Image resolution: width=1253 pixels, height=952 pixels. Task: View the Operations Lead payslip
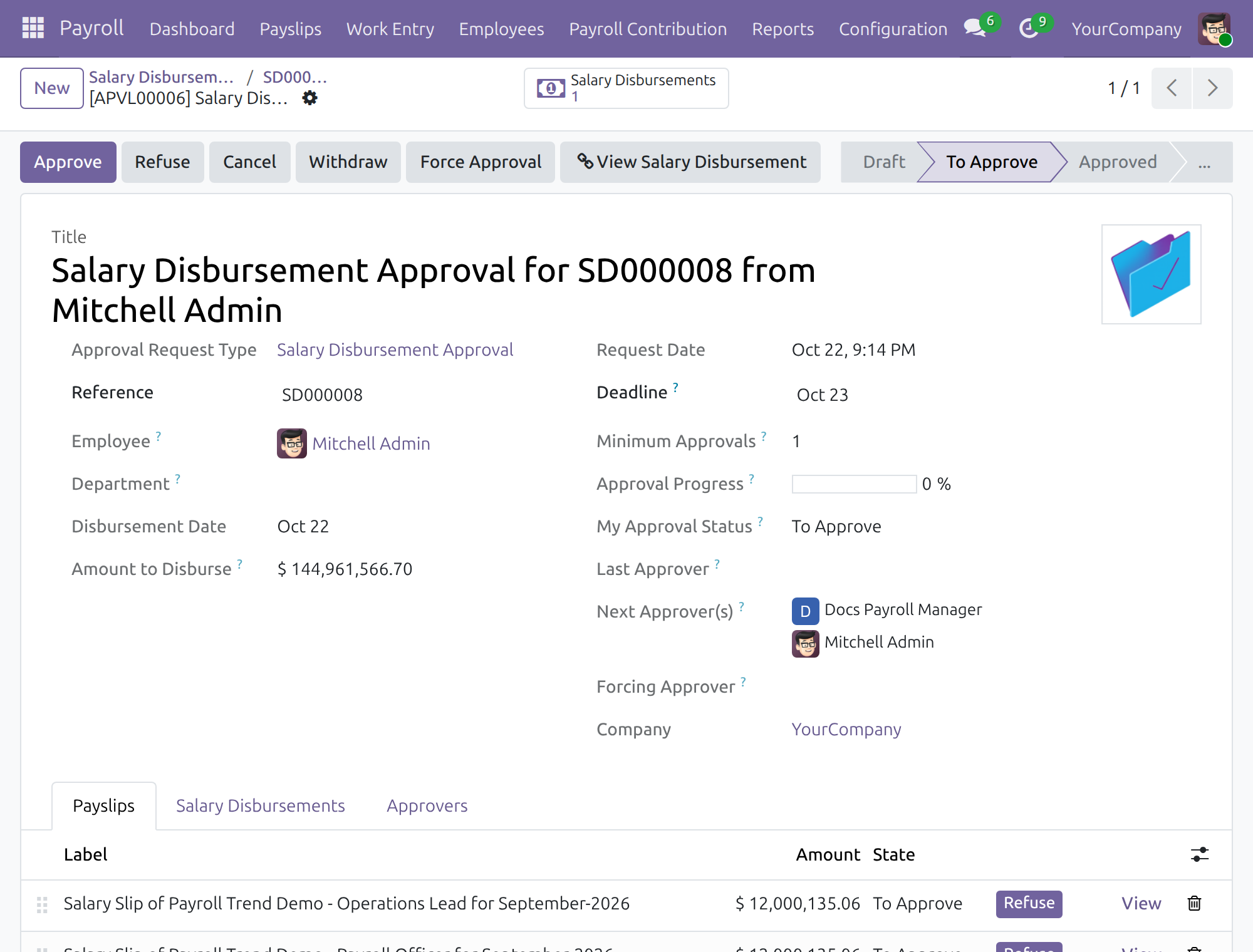[1141, 903]
